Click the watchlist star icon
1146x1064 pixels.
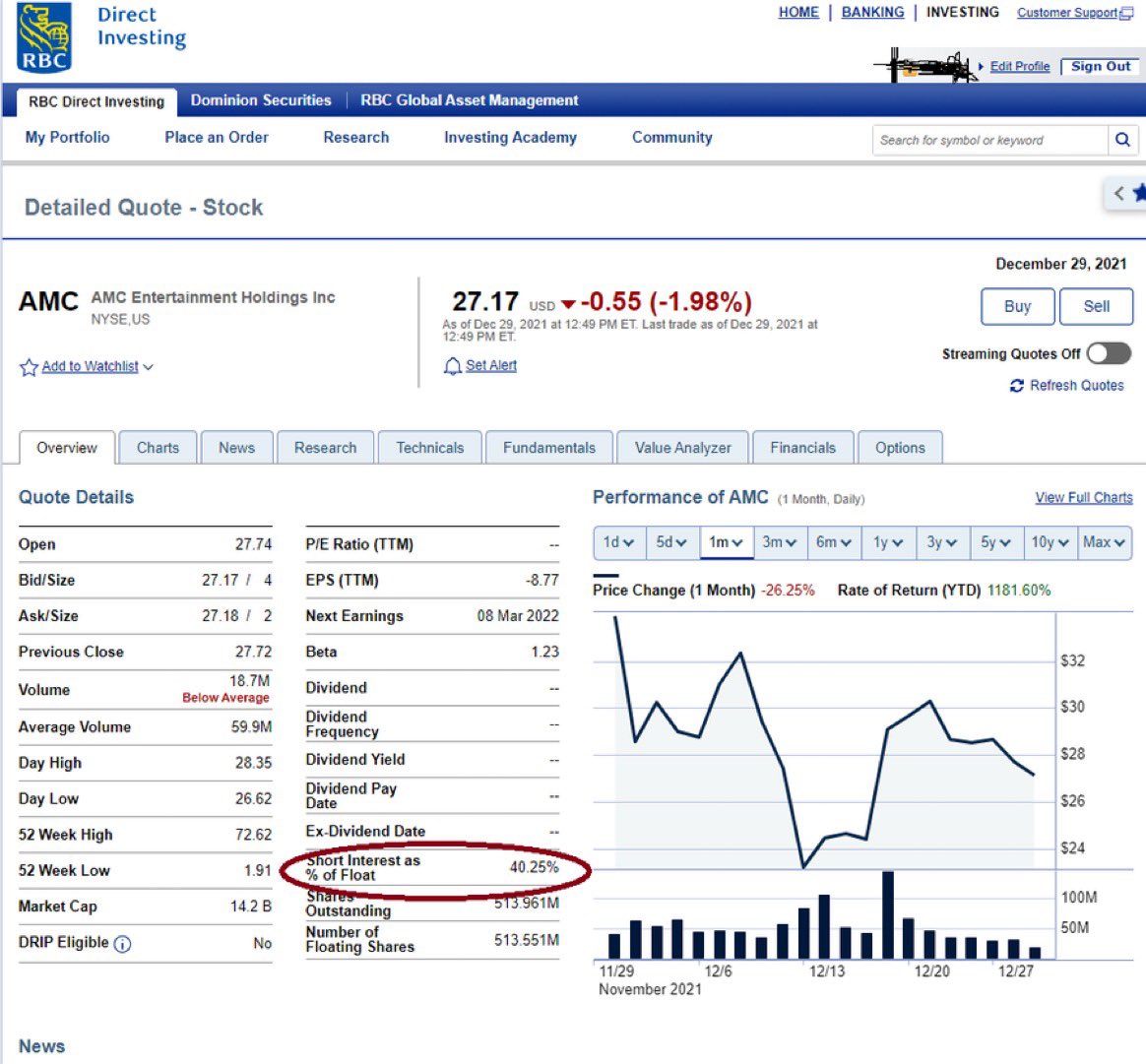click(29, 367)
